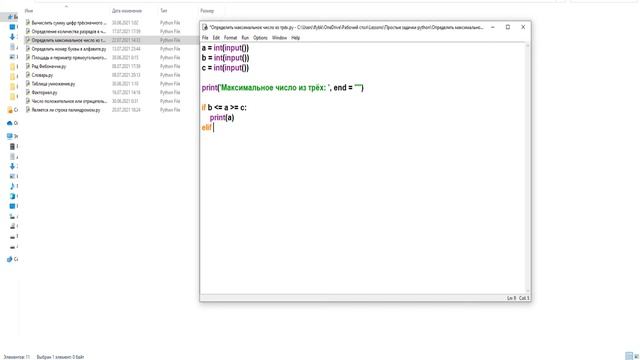Select 'Словарь.py' file in Explorer

coord(42,75)
